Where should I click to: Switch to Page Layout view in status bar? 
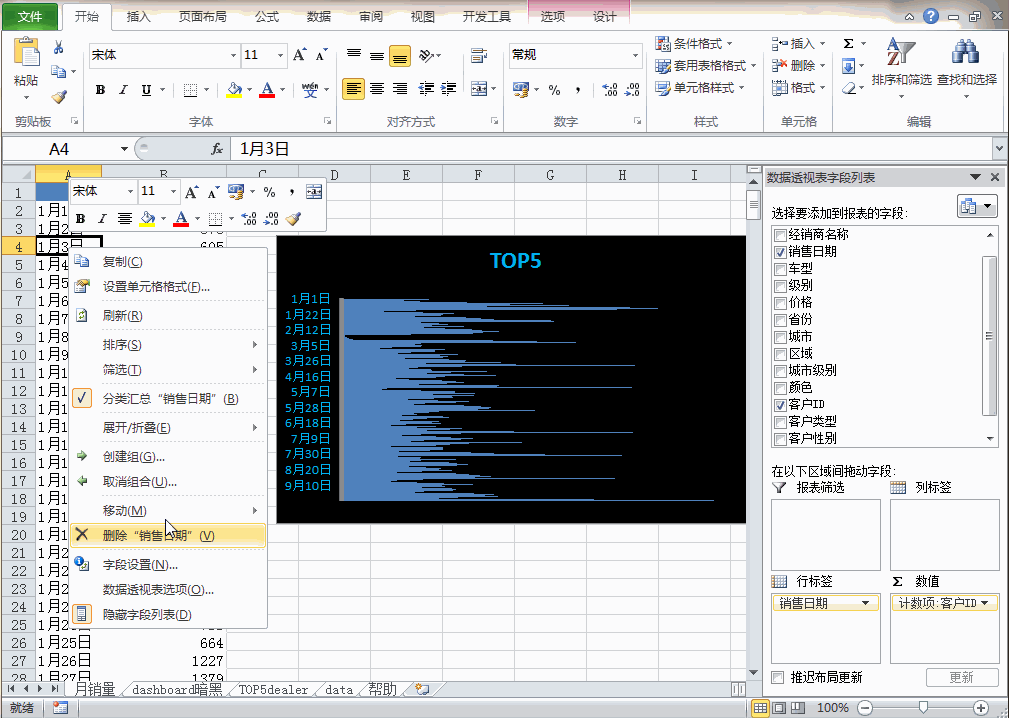click(779, 708)
